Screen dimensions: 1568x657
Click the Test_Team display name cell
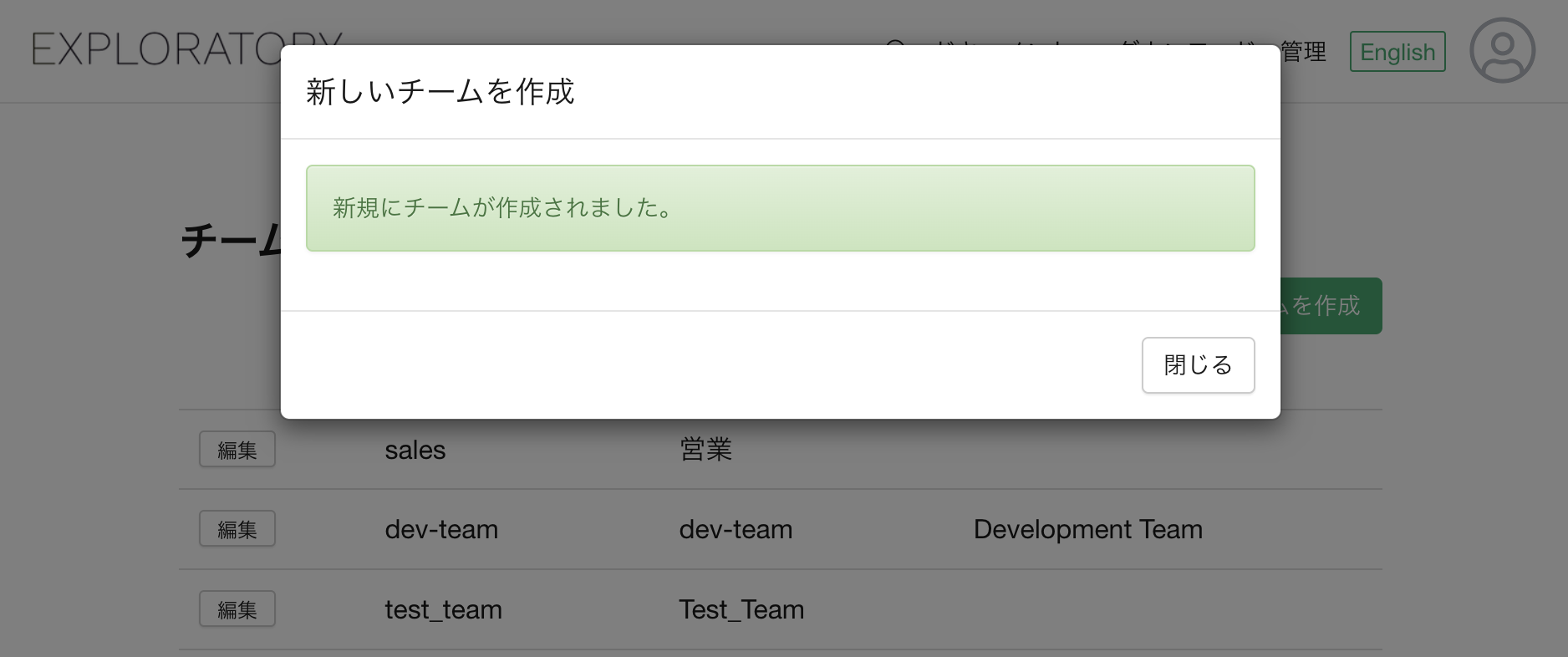pos(741,610)
